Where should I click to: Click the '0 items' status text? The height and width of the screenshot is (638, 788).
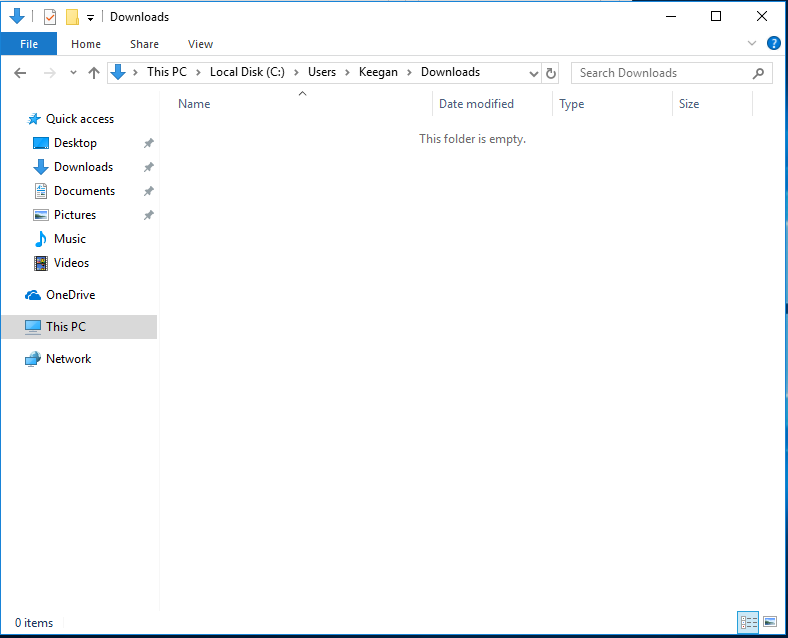(34, 623)
